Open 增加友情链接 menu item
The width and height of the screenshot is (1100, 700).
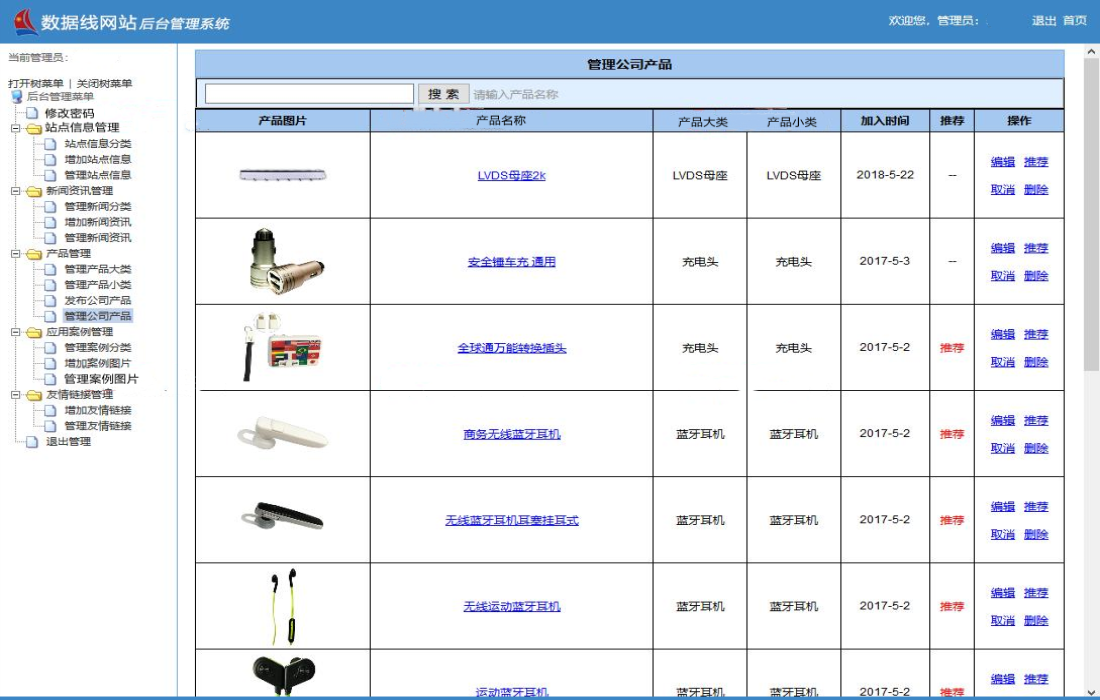pyautogui.click(x=98, y=410)
